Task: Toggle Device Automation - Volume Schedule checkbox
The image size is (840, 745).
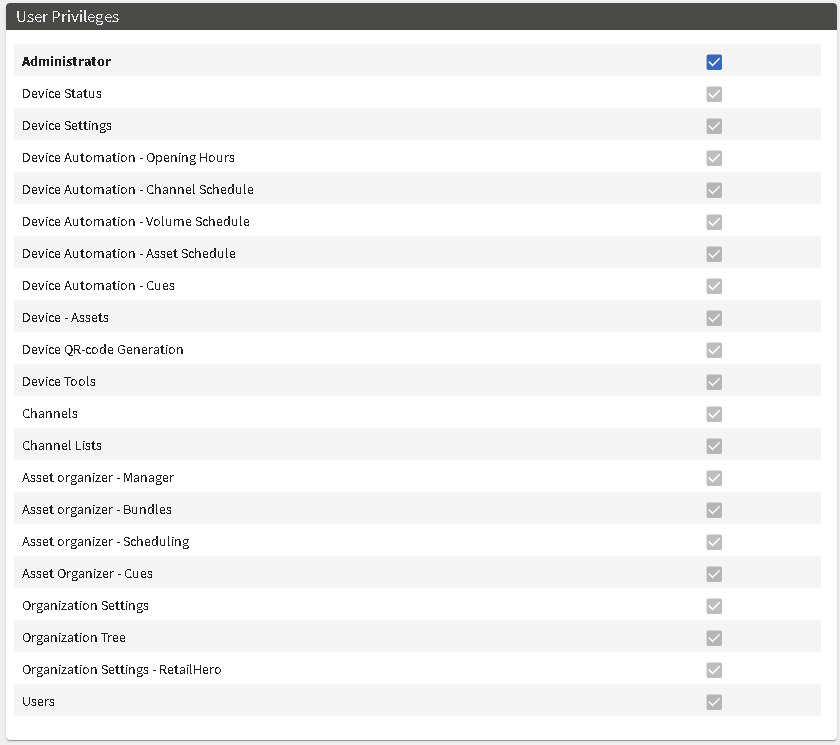Action: 714,222
